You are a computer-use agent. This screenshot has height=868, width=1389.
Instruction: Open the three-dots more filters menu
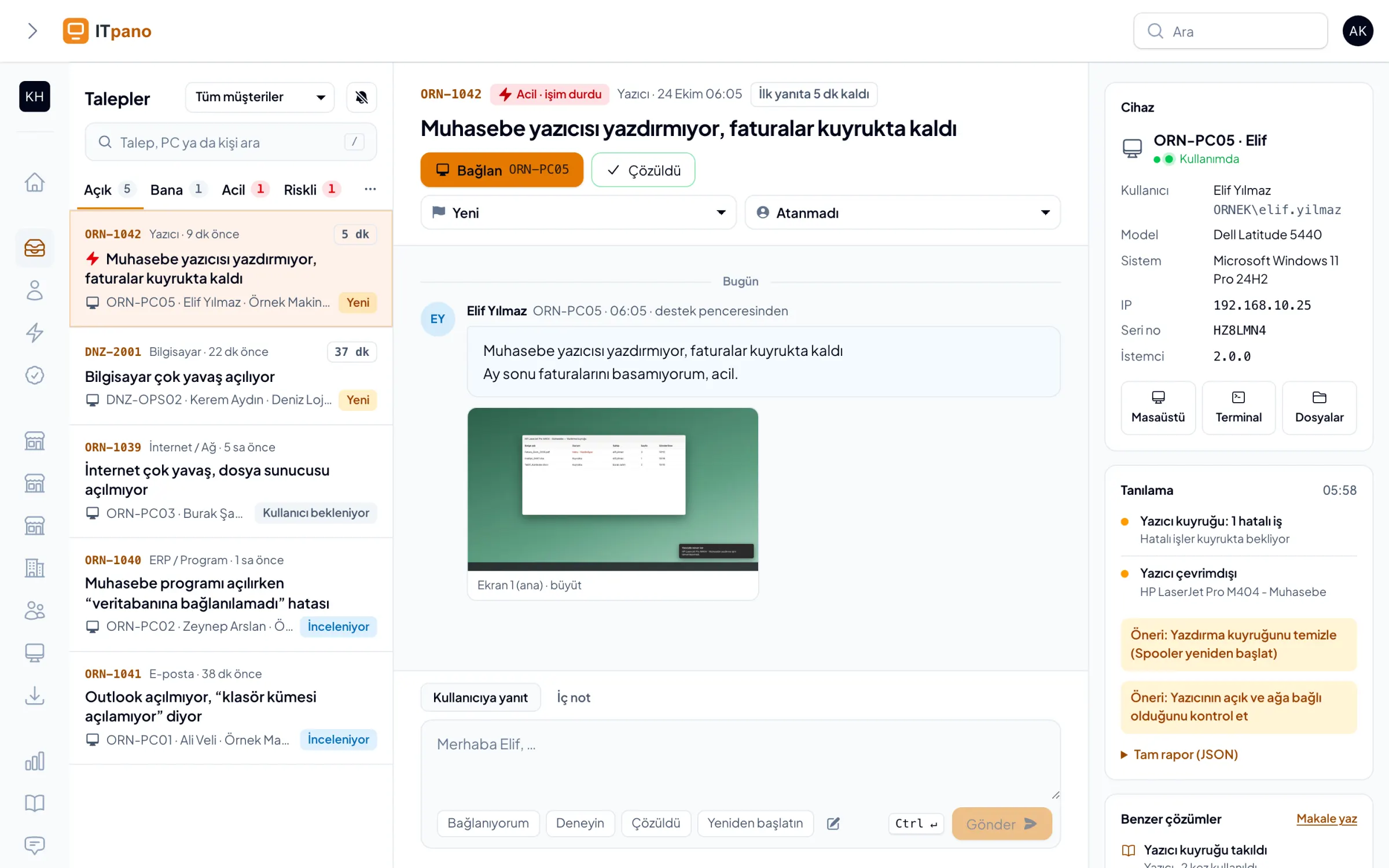(x=370, y=189)
